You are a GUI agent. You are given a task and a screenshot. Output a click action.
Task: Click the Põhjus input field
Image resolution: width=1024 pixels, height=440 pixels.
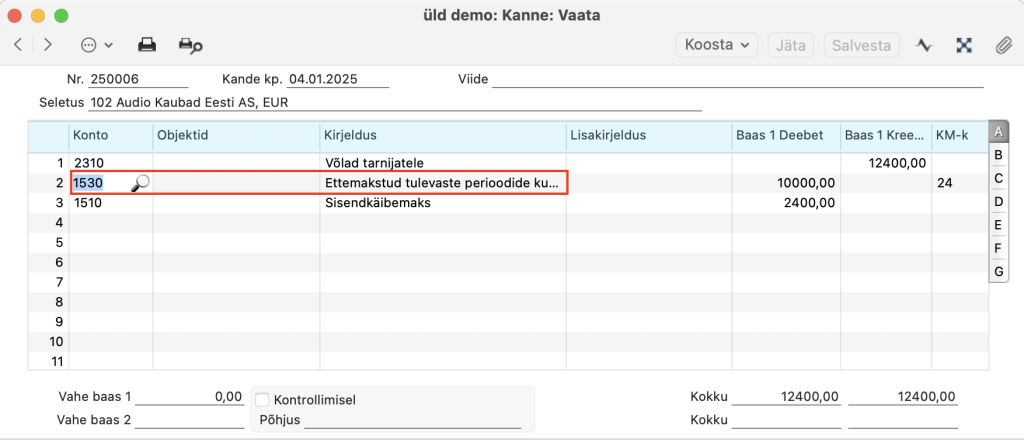tap(412, 420)
